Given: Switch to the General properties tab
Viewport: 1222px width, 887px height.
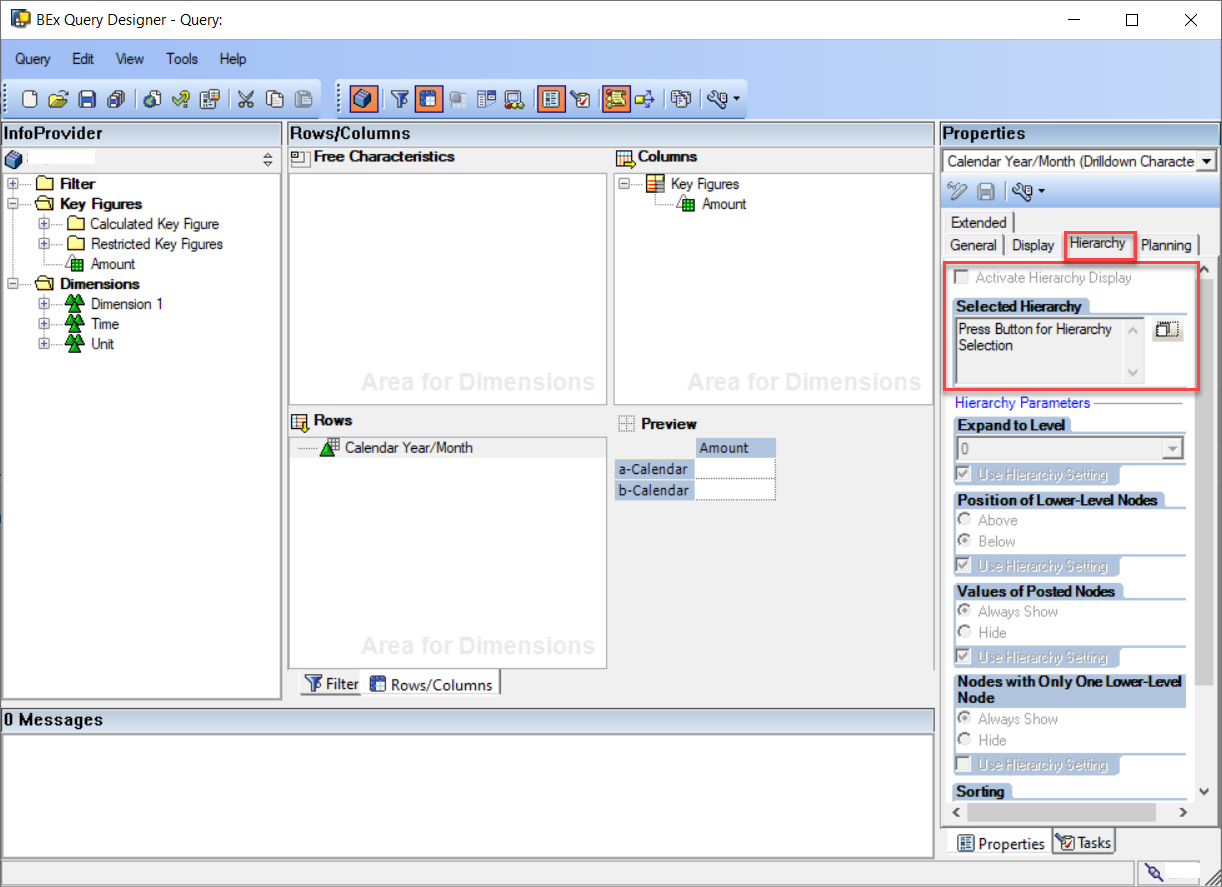Looking at the screenshot, I should click(973, 245).
